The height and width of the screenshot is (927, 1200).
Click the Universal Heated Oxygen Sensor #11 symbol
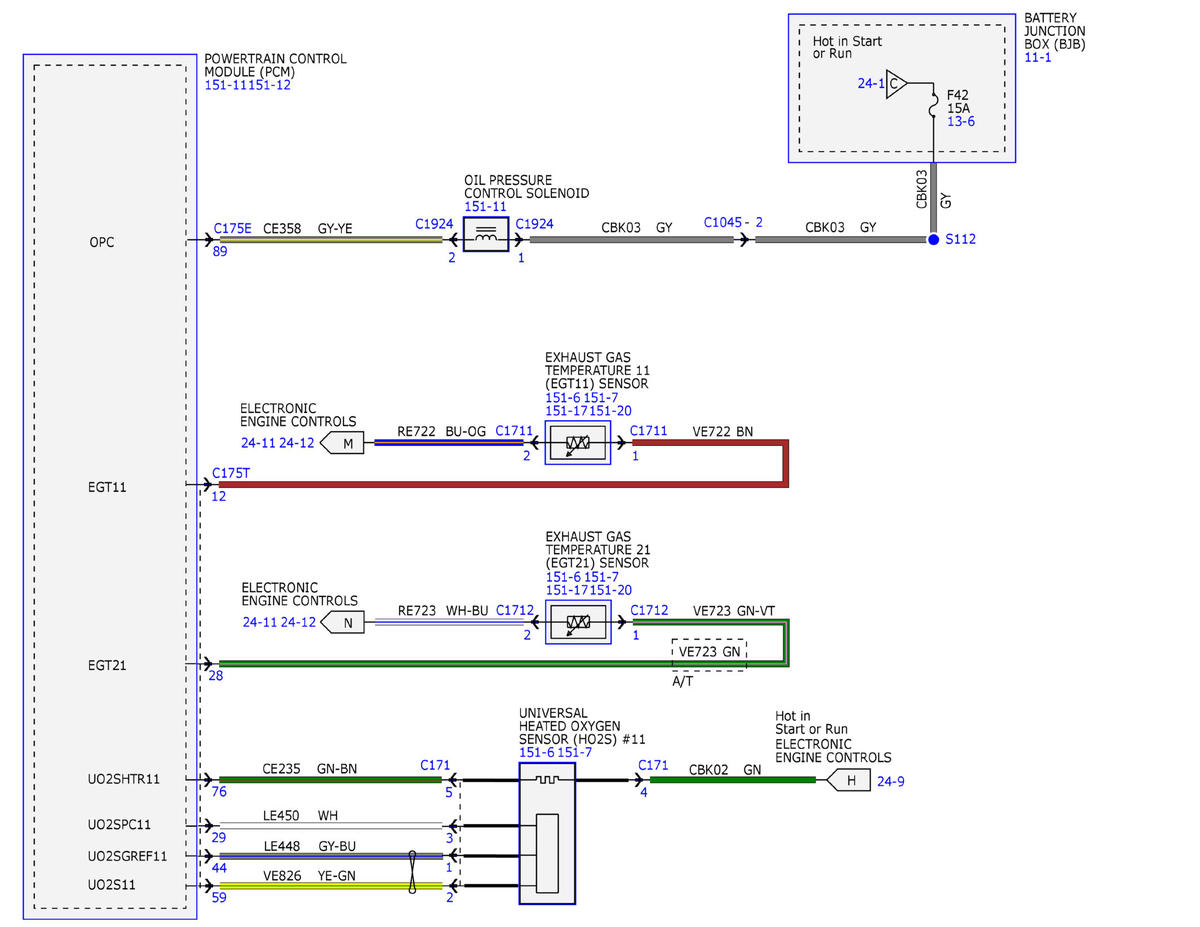pos(547,833)
